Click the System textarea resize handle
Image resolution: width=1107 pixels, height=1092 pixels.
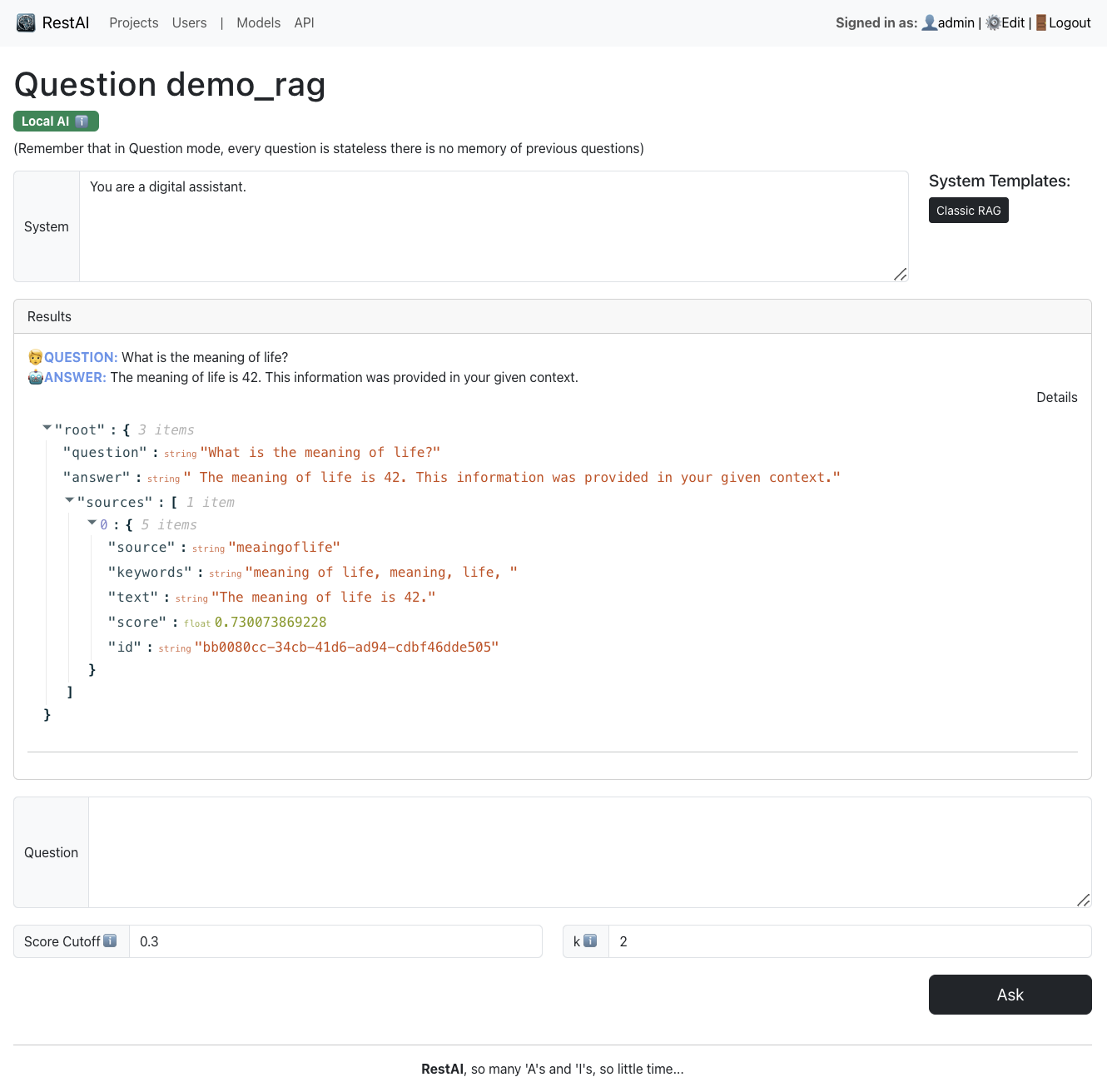[901, 274]
